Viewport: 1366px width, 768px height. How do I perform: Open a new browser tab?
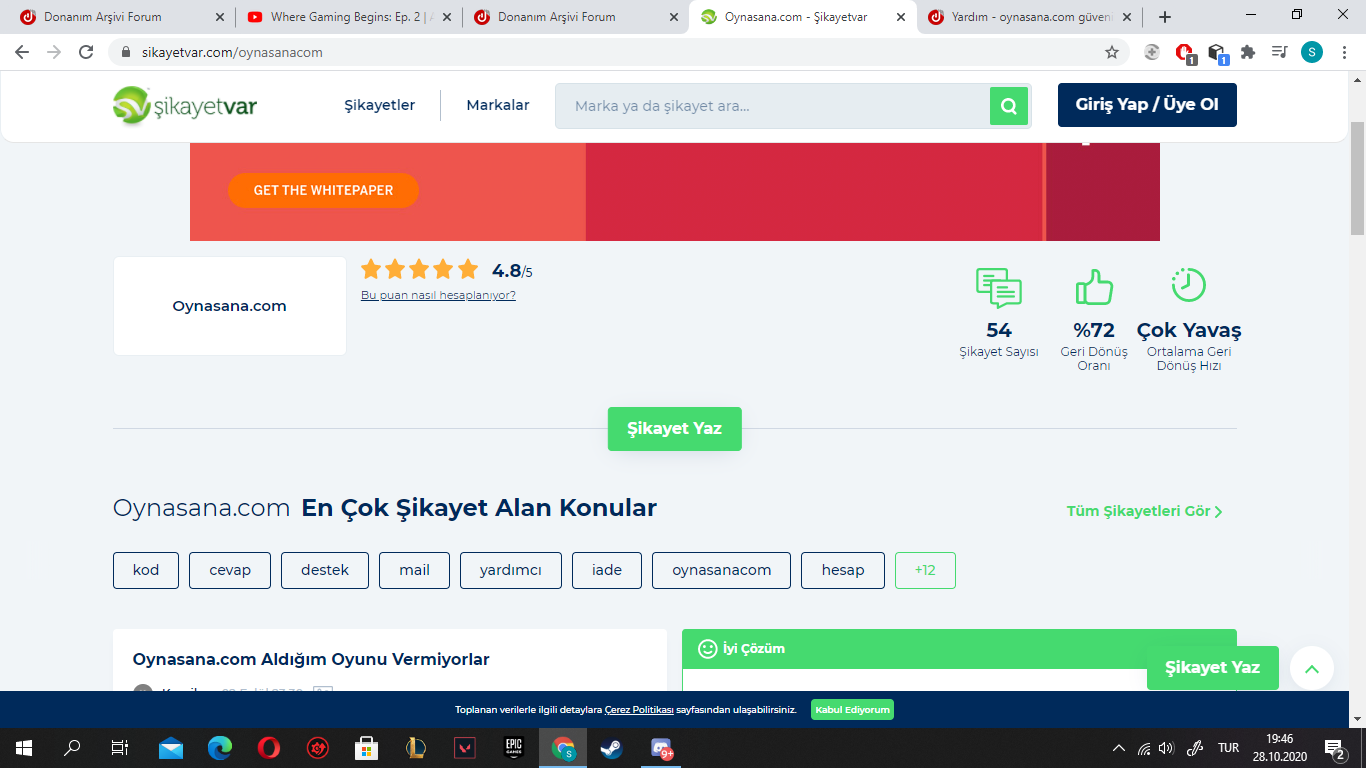[x=1165, y=17]
